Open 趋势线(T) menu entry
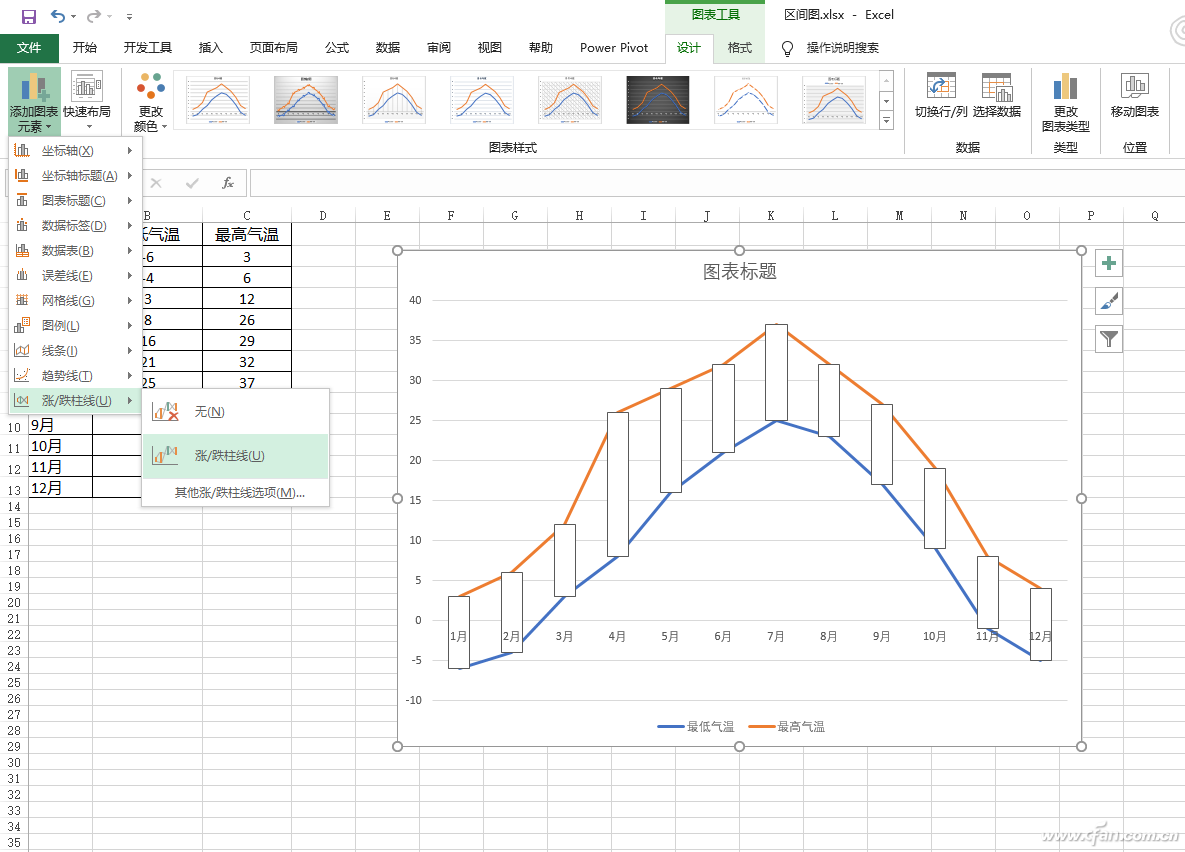1185x852 pixels. [75, 375]
